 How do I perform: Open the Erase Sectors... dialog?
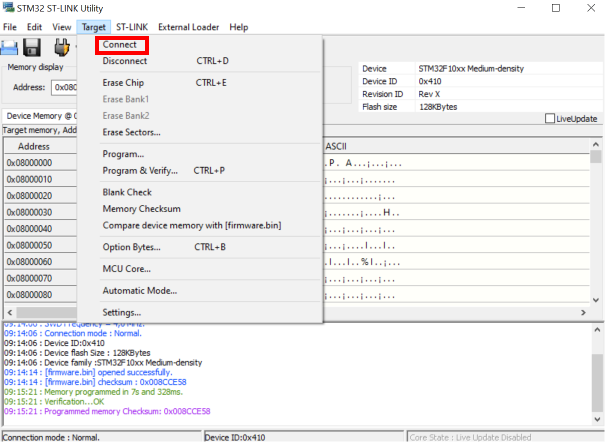(131, 132)
